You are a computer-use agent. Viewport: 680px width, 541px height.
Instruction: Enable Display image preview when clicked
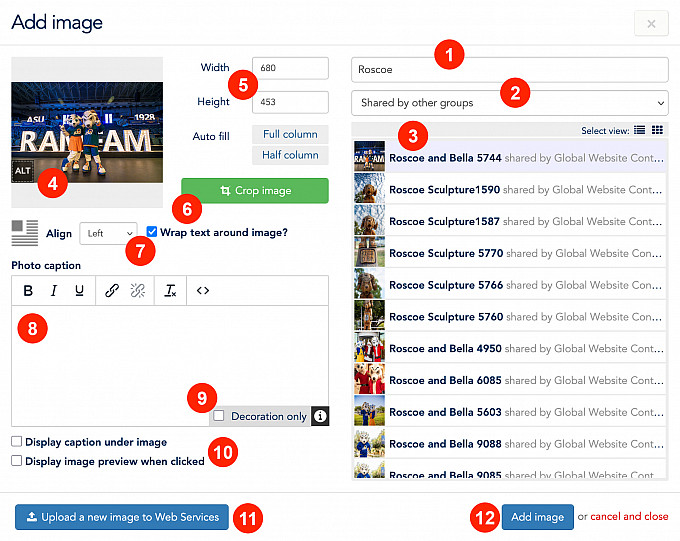16,460
